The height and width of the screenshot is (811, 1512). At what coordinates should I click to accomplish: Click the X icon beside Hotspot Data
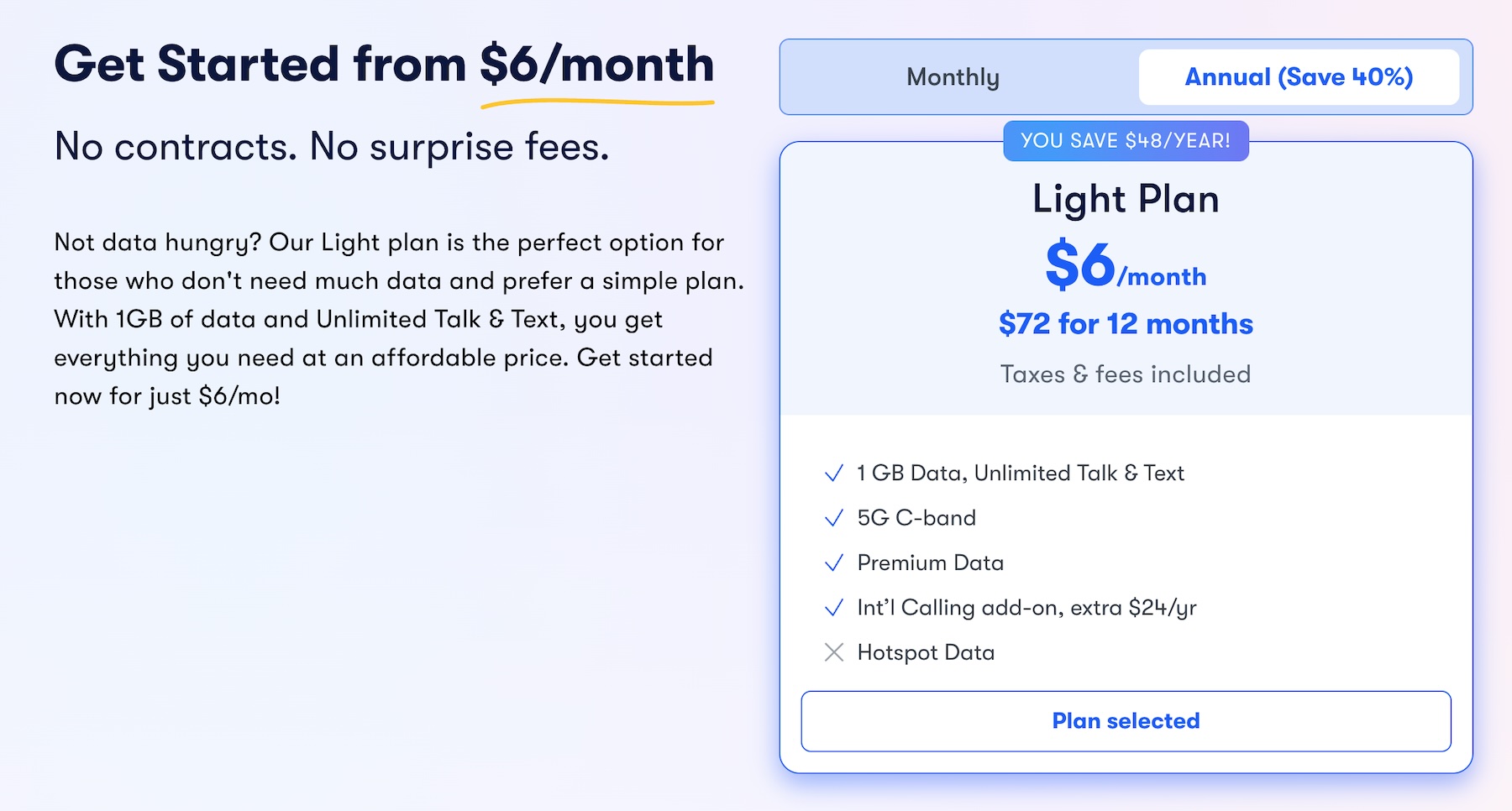coord(833,653)
